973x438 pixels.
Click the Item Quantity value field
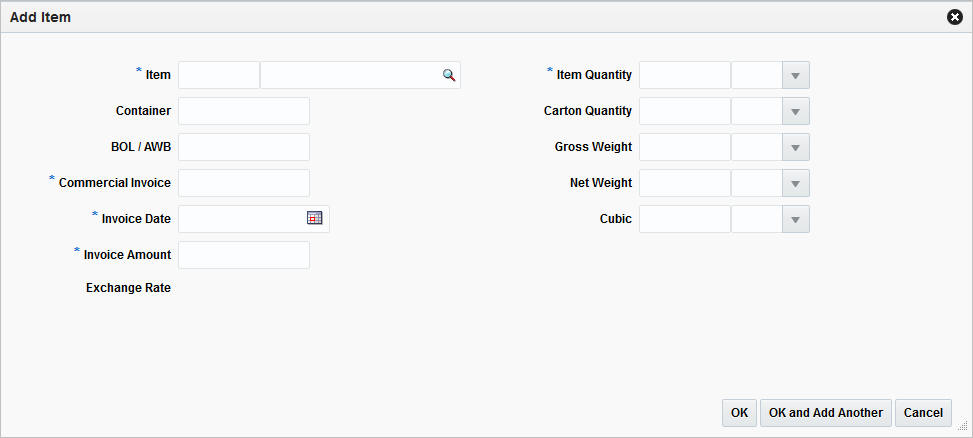pos(684,75)
